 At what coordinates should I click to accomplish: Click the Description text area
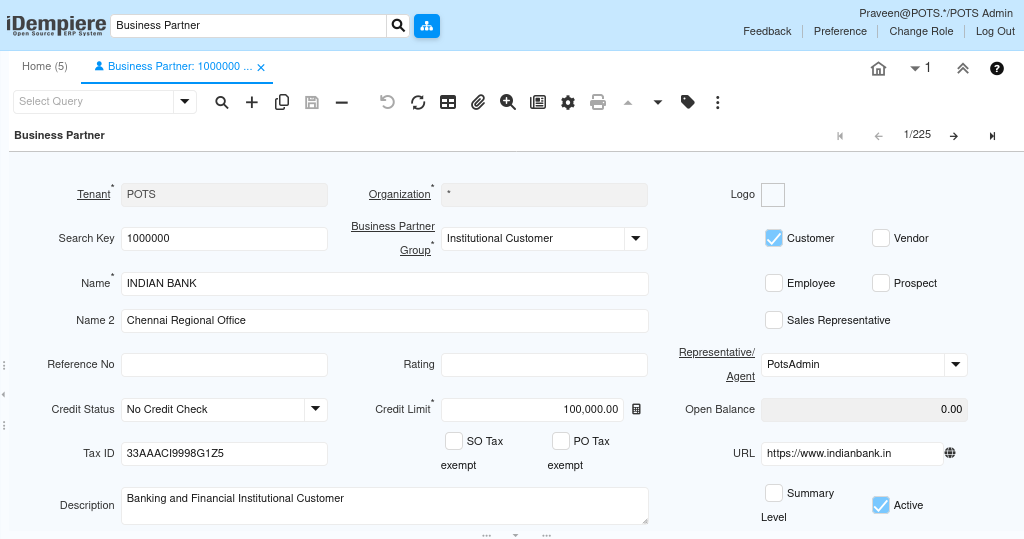tap(385, 506)
